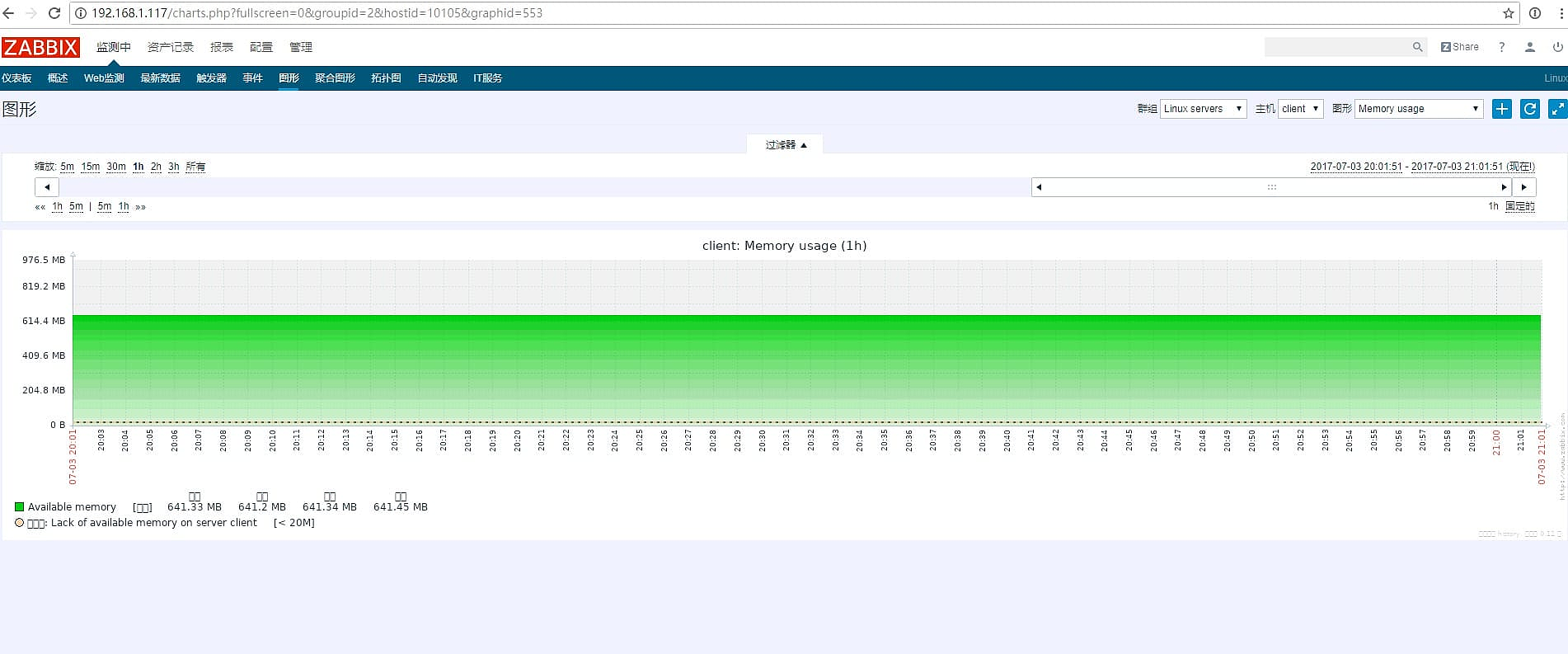The width and height of the screenshot is (1568, 654).
Task: Open the help question mark icon
Action: pos(1501,47)
